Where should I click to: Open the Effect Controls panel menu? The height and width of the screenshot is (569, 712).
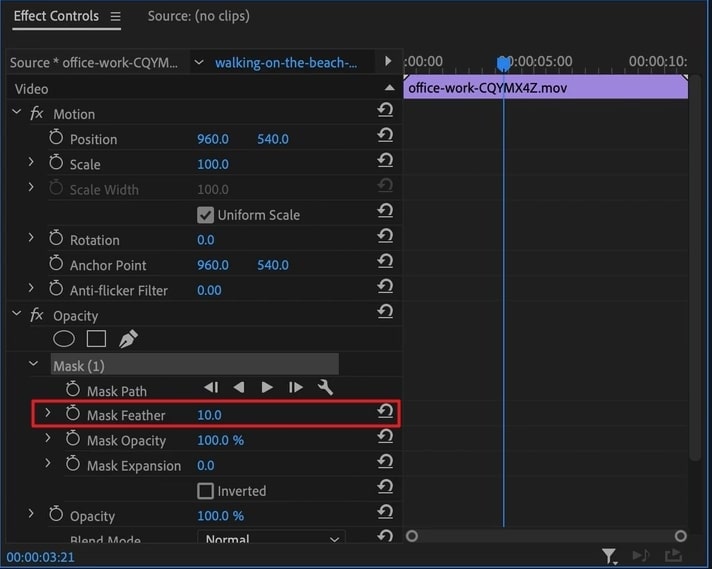[115, 16]
